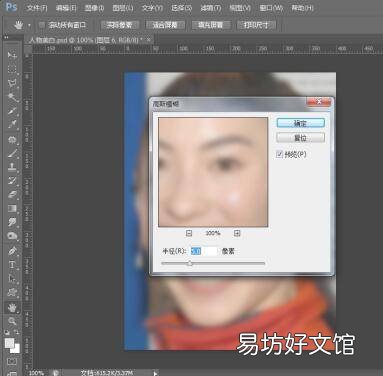Select the Lasso tool
This screenshot has width=383, height=376.
click(x=12, y=83)
